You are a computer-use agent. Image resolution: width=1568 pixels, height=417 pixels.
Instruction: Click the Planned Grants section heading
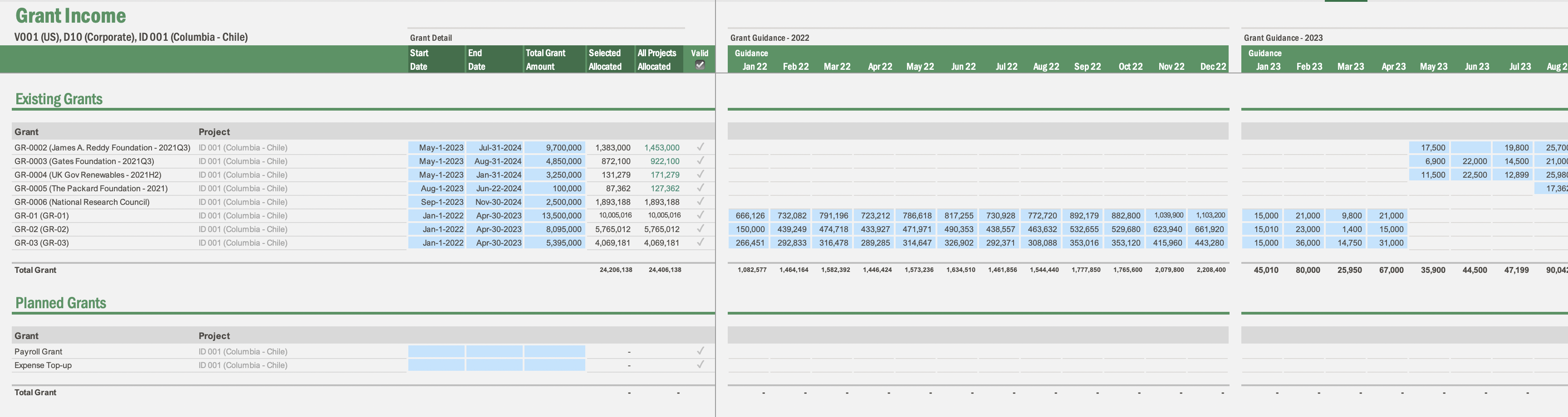[60, 303]
